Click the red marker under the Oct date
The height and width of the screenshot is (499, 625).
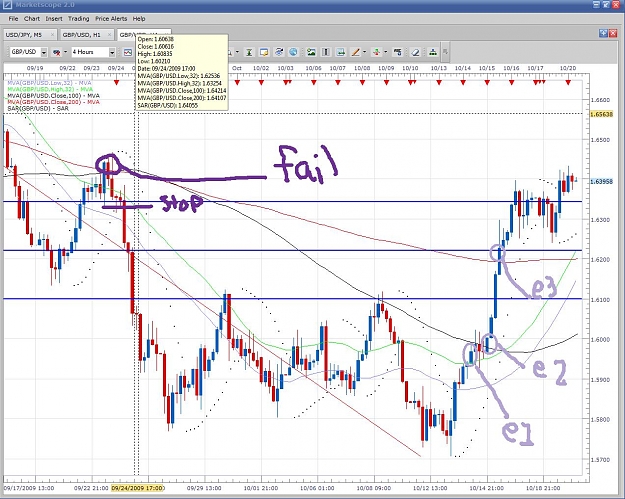(x=237, y=83)
